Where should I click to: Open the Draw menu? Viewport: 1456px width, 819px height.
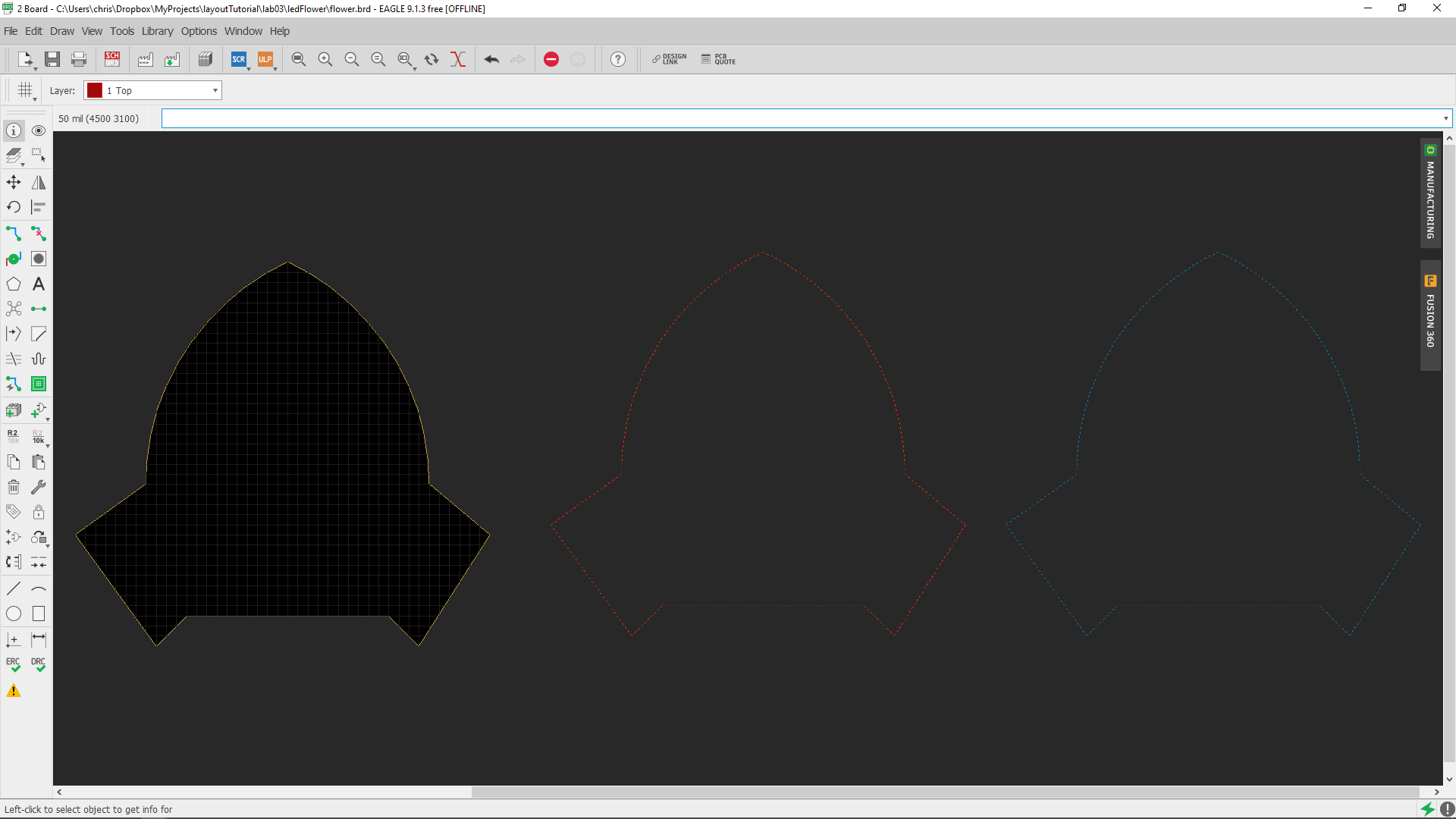(62, 31)
